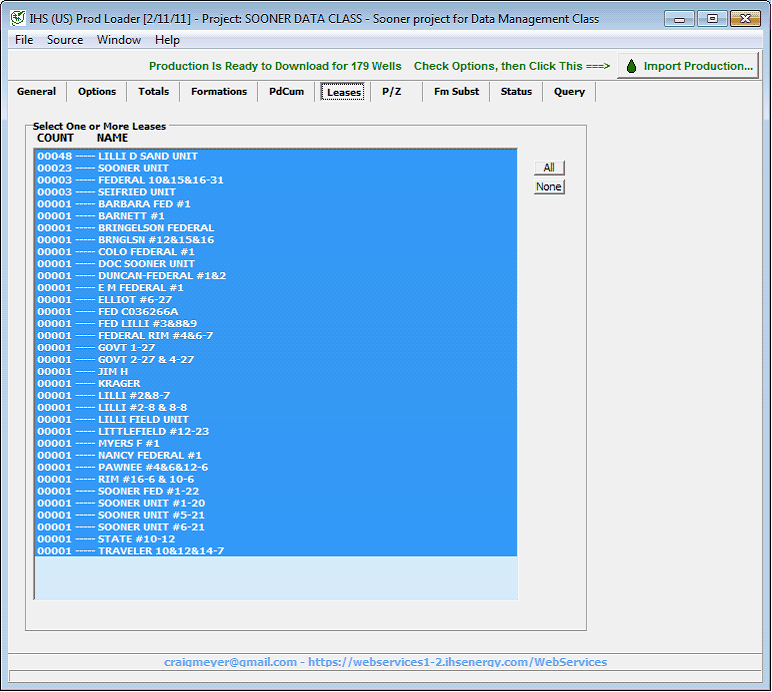The width and height of the screenshot is (772, 692).
Task: Open the File menu
Action: coord(24,40)
